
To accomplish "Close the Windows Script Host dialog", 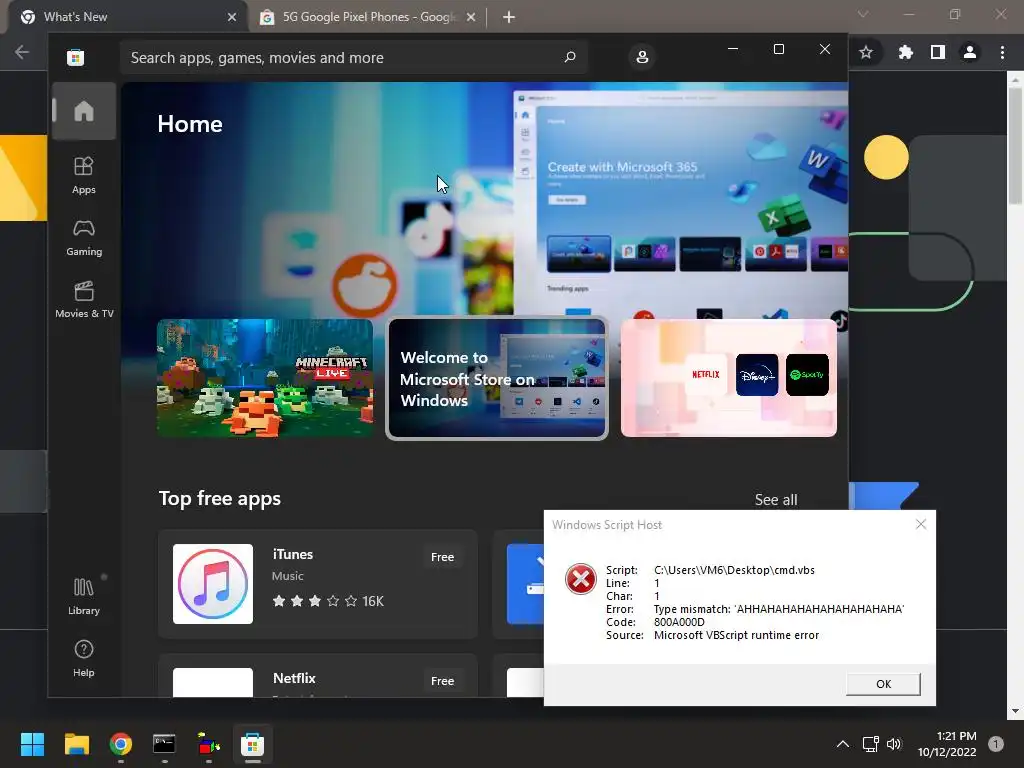I will pyautogui.click(x=921, y=524).
